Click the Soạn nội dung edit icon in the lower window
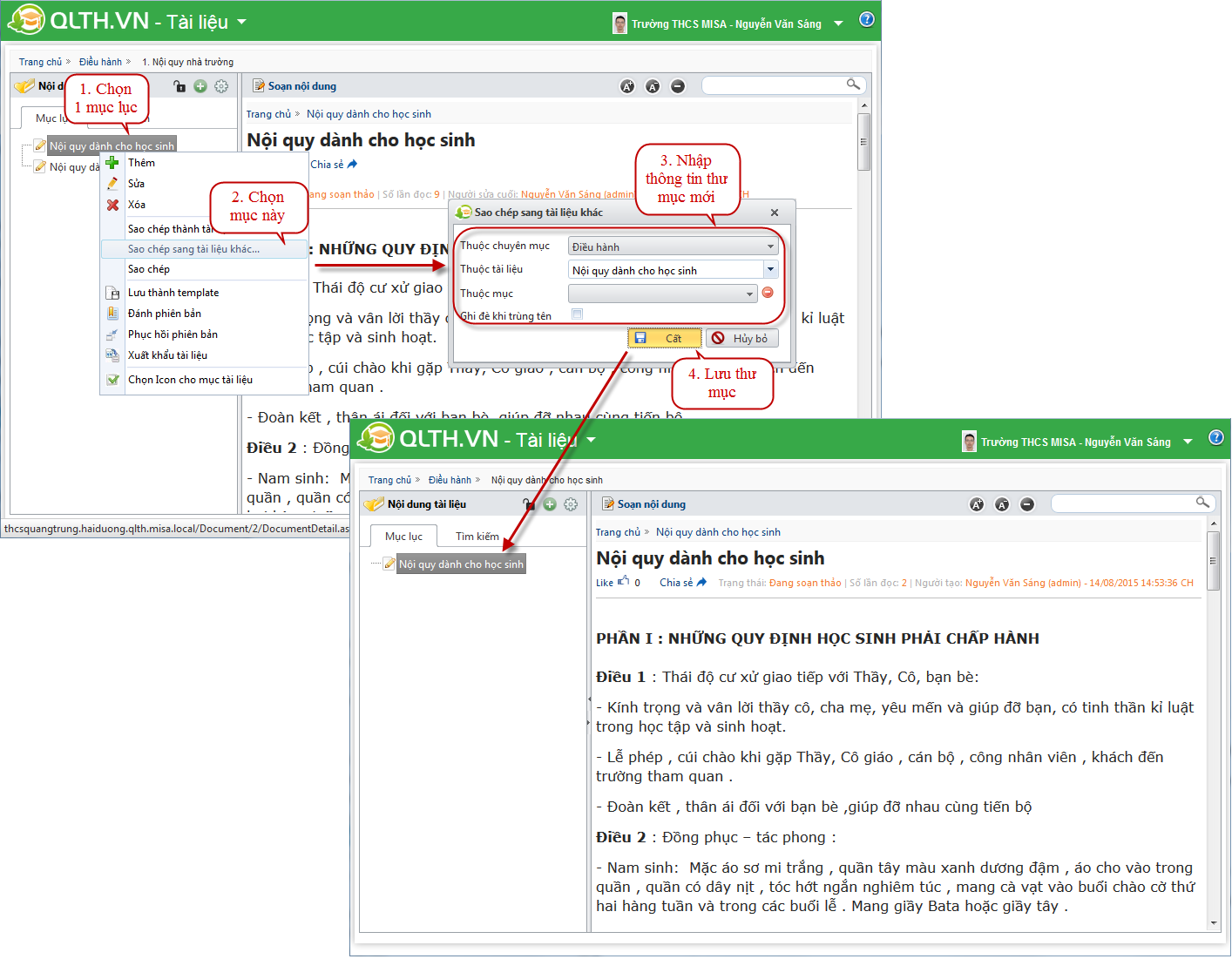Image resolution: width=1232 pixels, height=959 pixels. coord(608,503)
